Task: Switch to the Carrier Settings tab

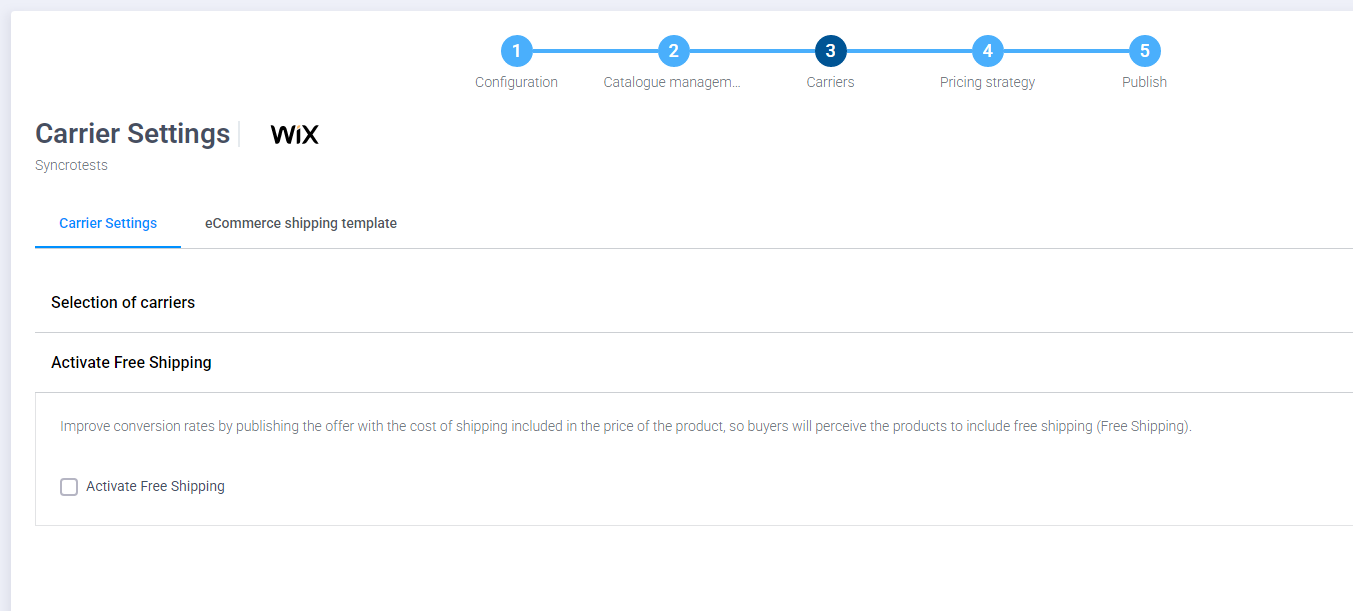Action: pyautogui.click(x=108, y=223)
